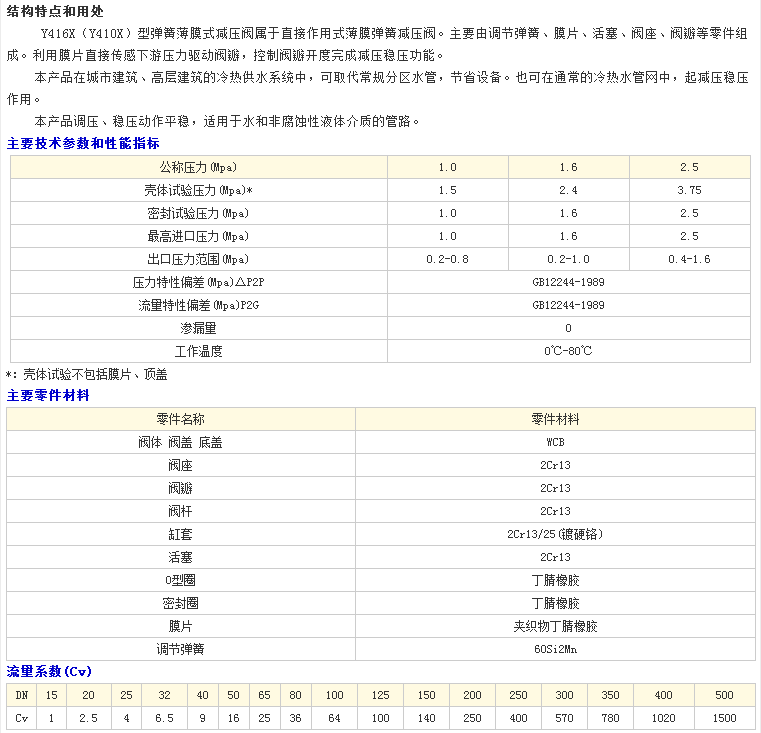Select the 出口压力范围(Mpa) row label
Viewport: 761px width, 733px height.
198,259
